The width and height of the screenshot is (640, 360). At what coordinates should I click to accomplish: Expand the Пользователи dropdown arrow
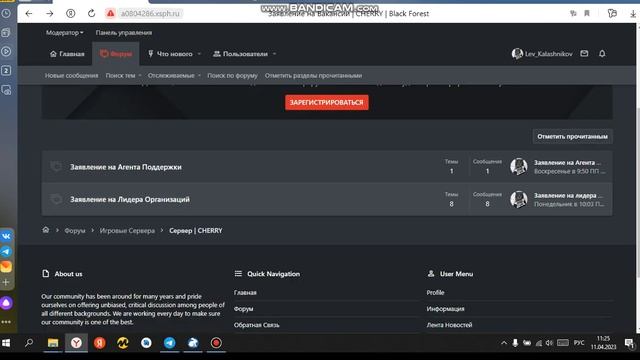pos(274,54)
